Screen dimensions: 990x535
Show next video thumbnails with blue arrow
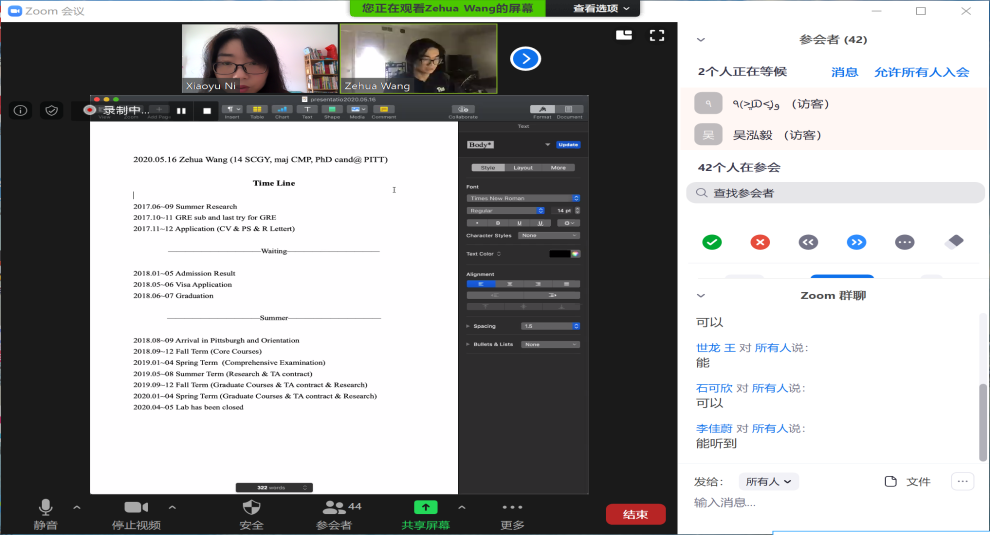tap(525, 59)
